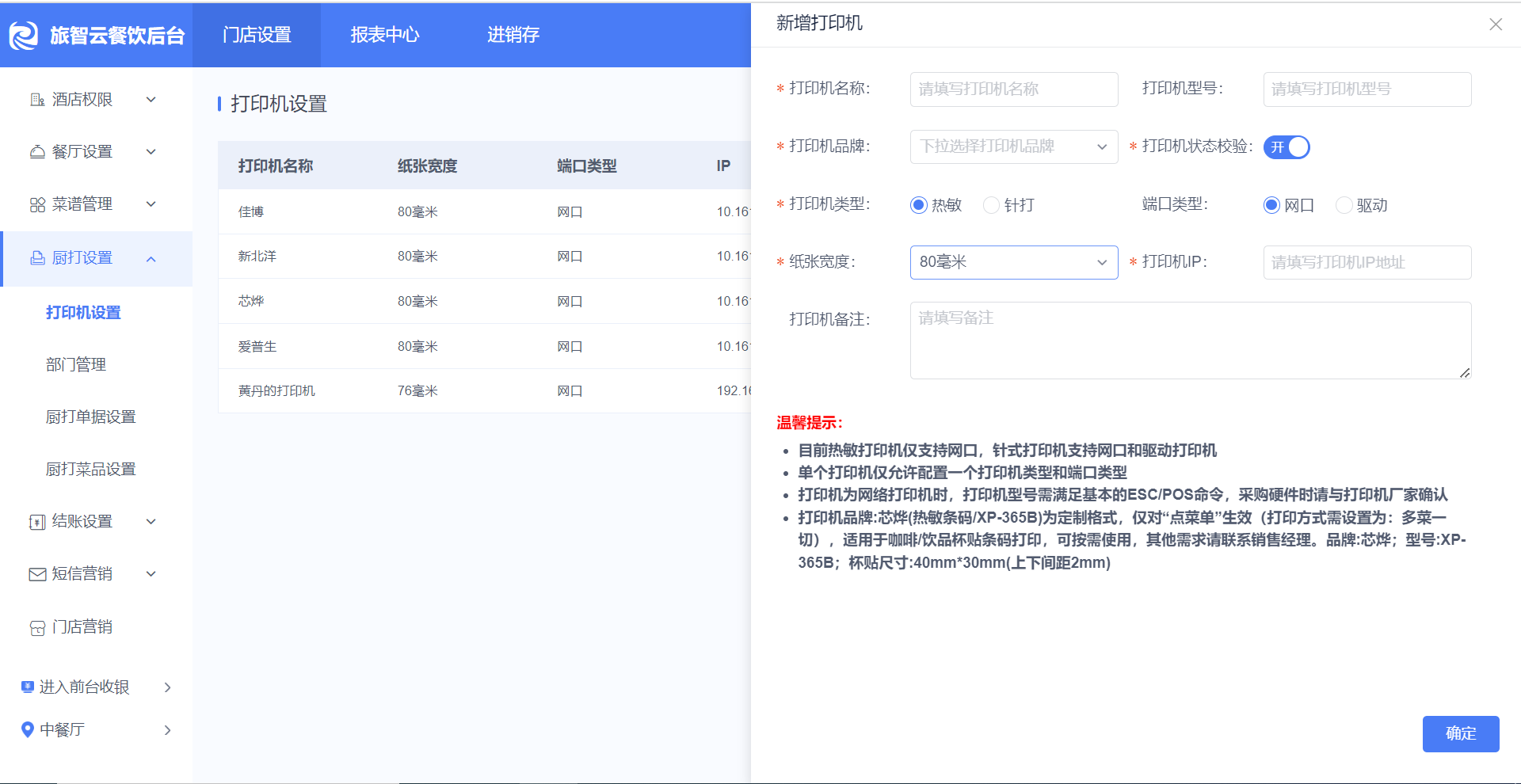Focus the 打印机型号 input field
The width and height of the screenshot is (1521, 784).
pyautogui.click(x=1367, y=89)
